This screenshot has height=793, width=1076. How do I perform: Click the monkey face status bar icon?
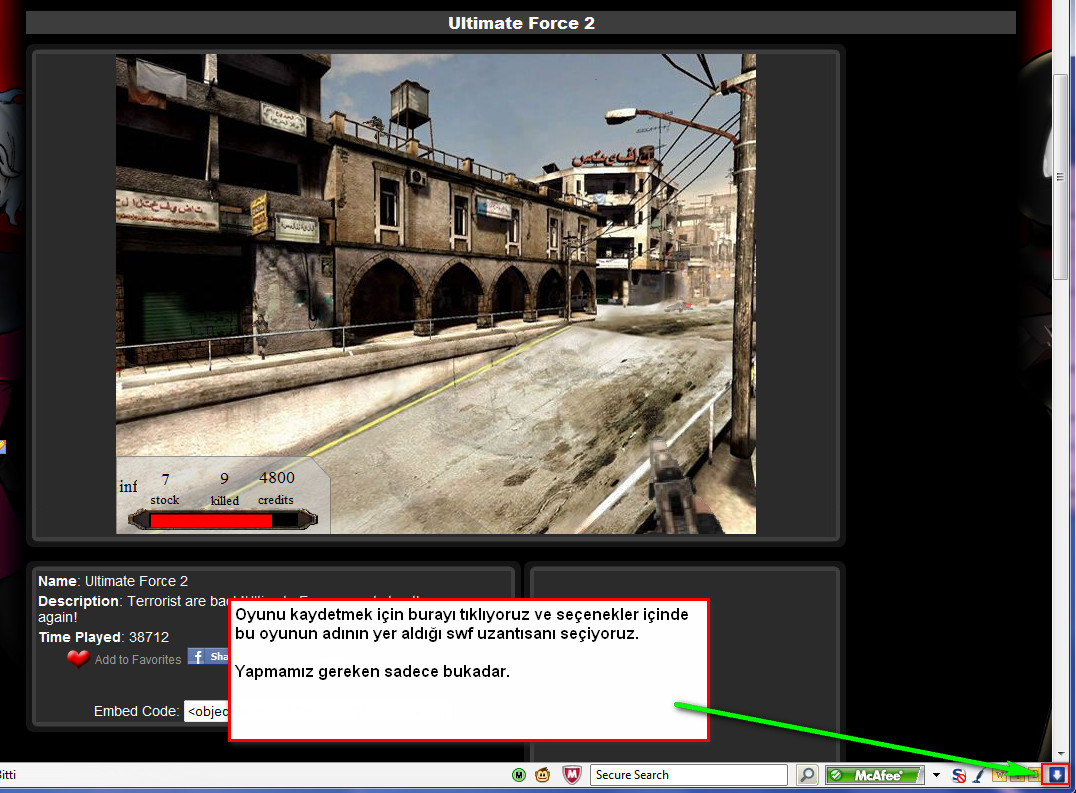tap(543, 775)
